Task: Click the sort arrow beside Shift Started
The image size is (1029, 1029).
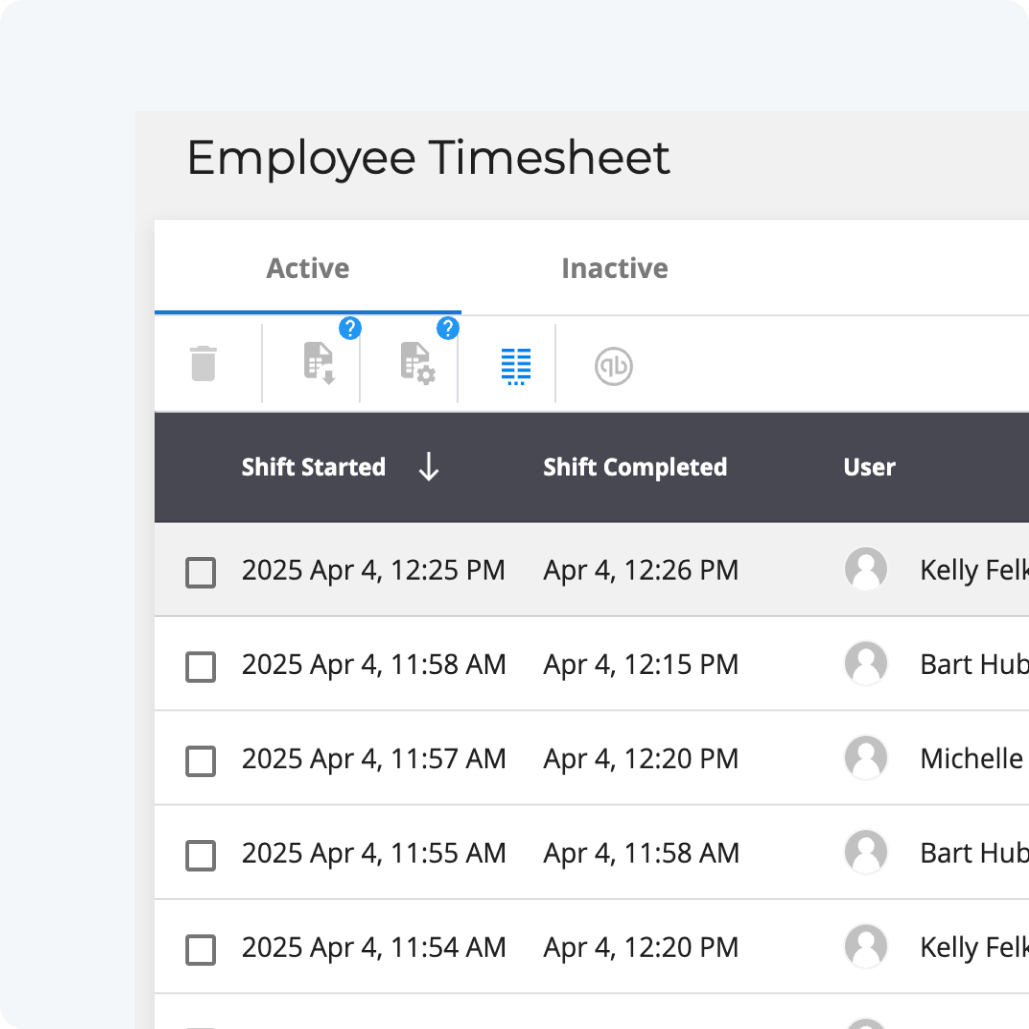Action: tap(429, 467)
